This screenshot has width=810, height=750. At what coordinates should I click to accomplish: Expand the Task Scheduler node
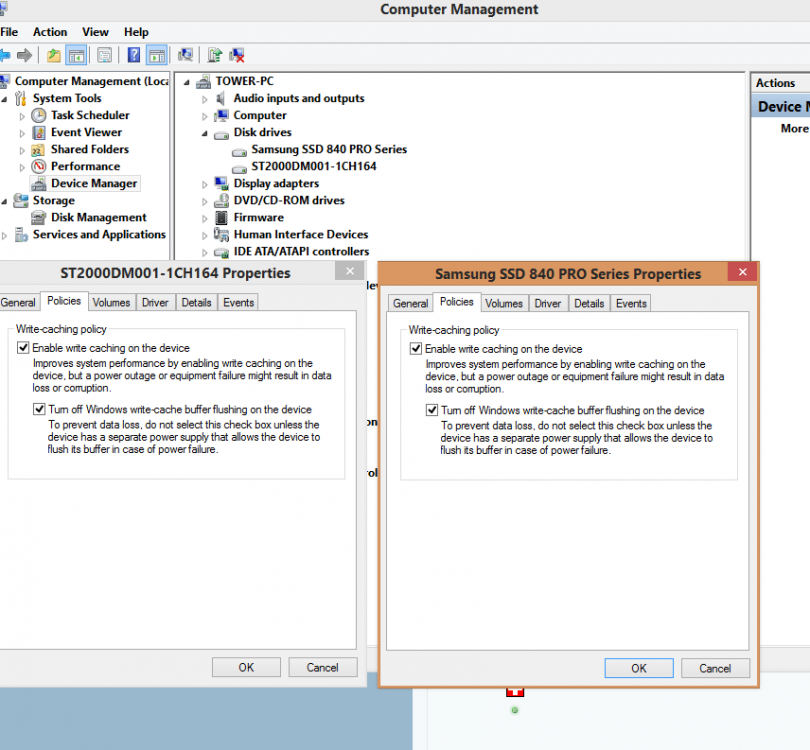pos(22,116)
